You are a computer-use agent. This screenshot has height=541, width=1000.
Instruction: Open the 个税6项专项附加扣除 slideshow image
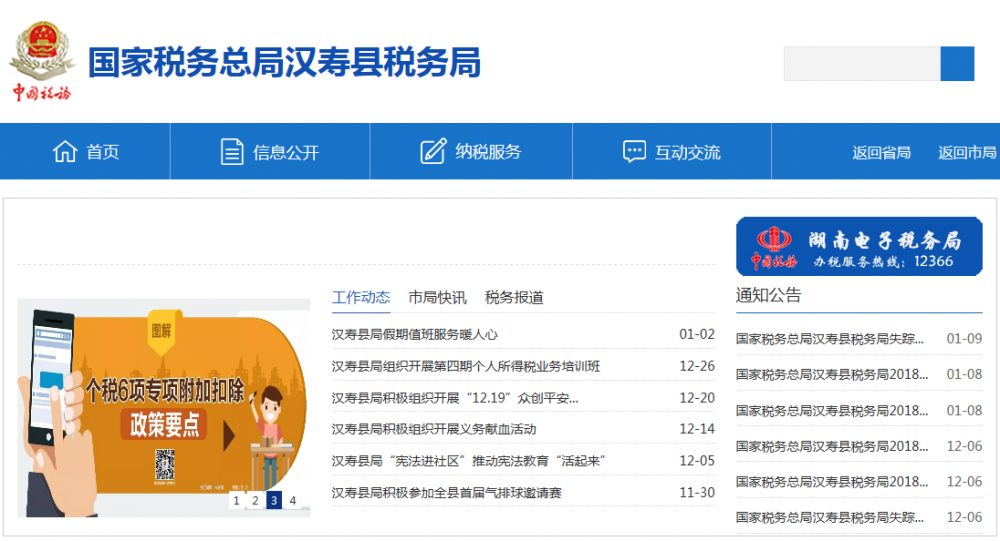point(164,408)
